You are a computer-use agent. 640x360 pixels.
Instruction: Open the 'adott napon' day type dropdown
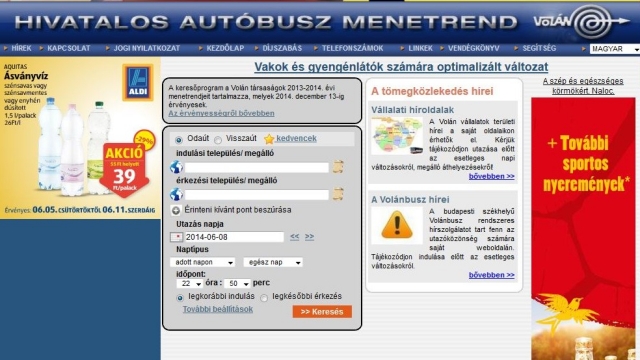[202, 262]
